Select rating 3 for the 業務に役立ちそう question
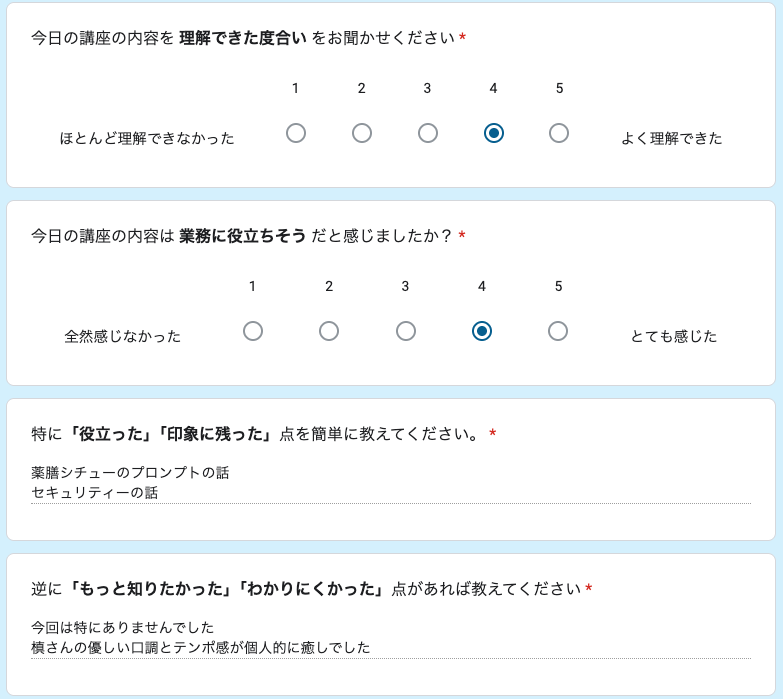 [x=406, y=331]
